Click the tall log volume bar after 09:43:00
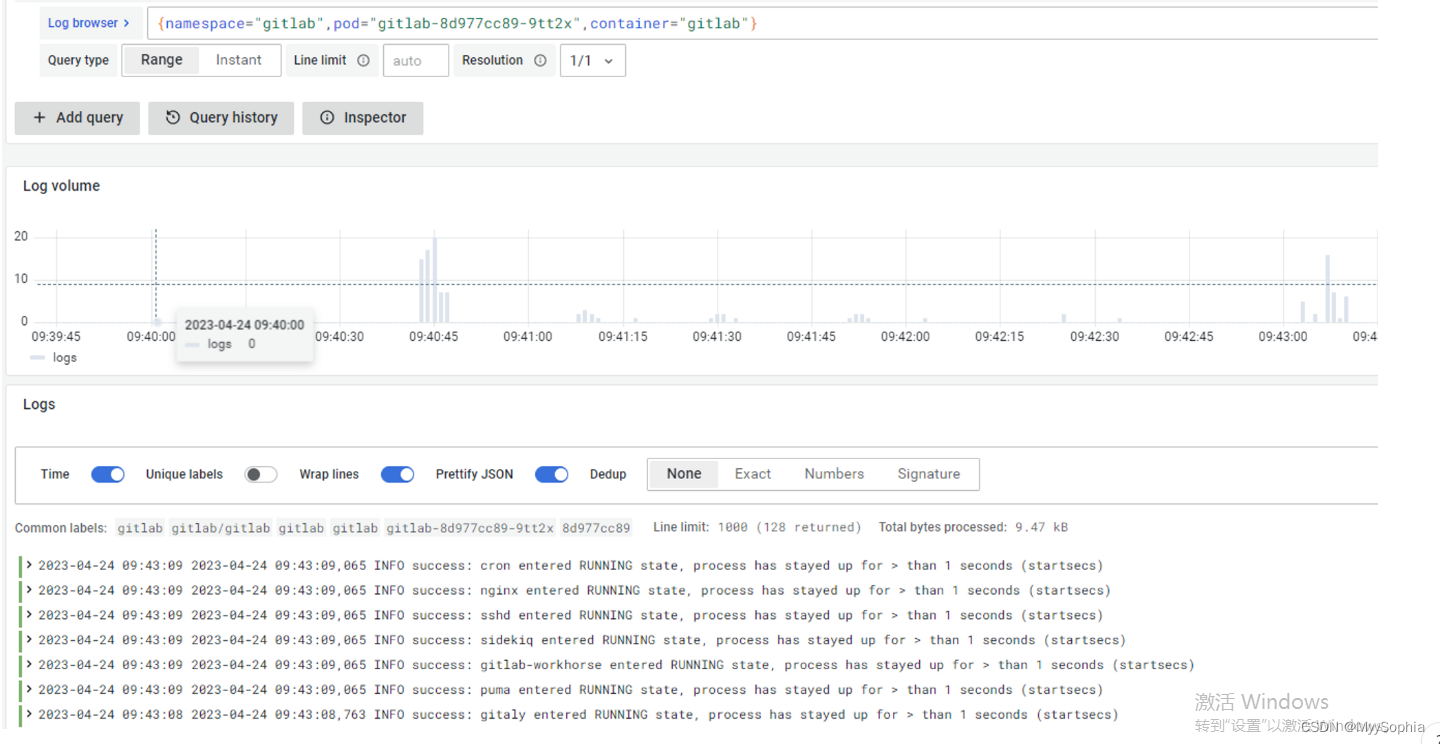The height and width of the screenshot is (744, 1440). (1327, 288)
